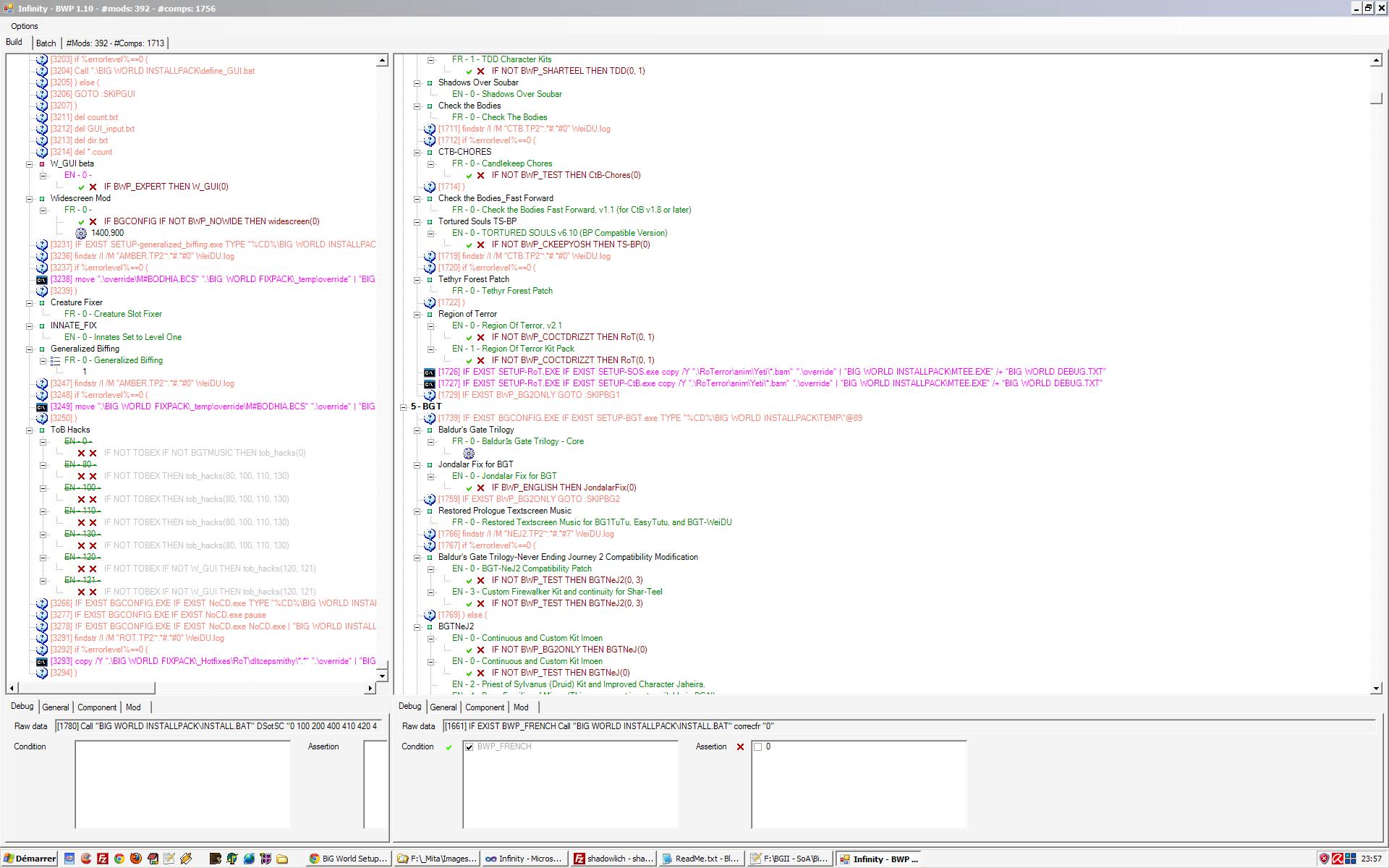Viewport: 1389px width, 868px height.
Task: Click the command prompt icon on line 3293
Action: click(42, 661)
